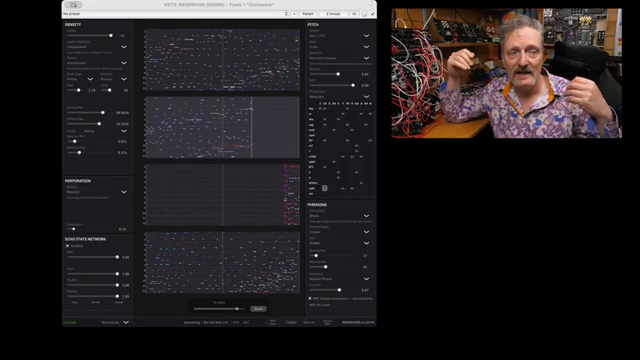
Task: Open the Pattern Acceleration dropdown
Action: pos(97,63)
